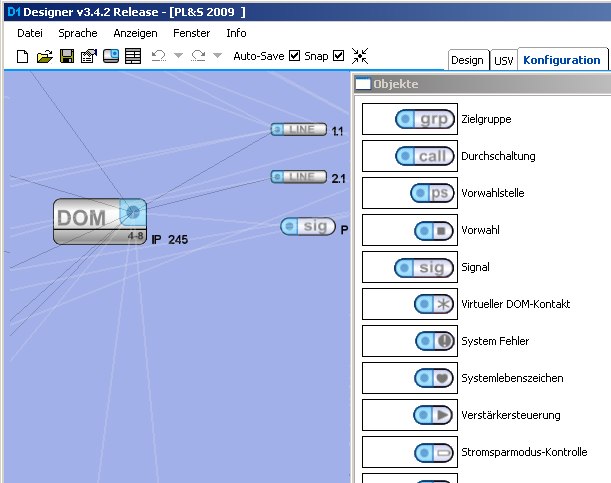Screen dimensions: 611x483
Task: Select the Systemlebenszeichen heart icon
Action: [434, 378]
